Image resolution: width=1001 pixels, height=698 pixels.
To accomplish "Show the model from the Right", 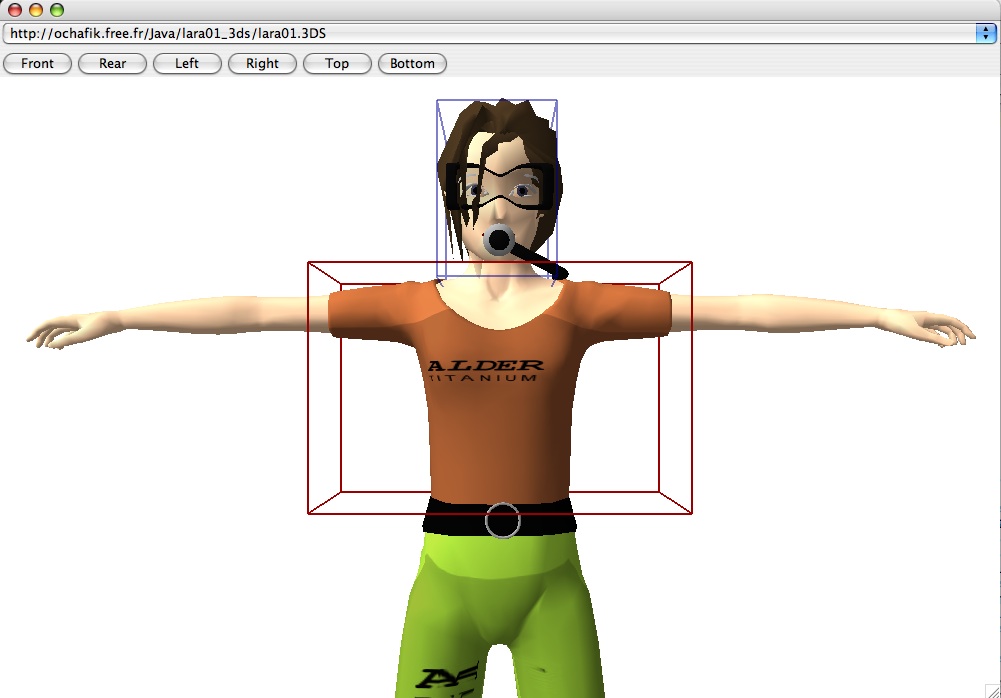I will (262, 63).
